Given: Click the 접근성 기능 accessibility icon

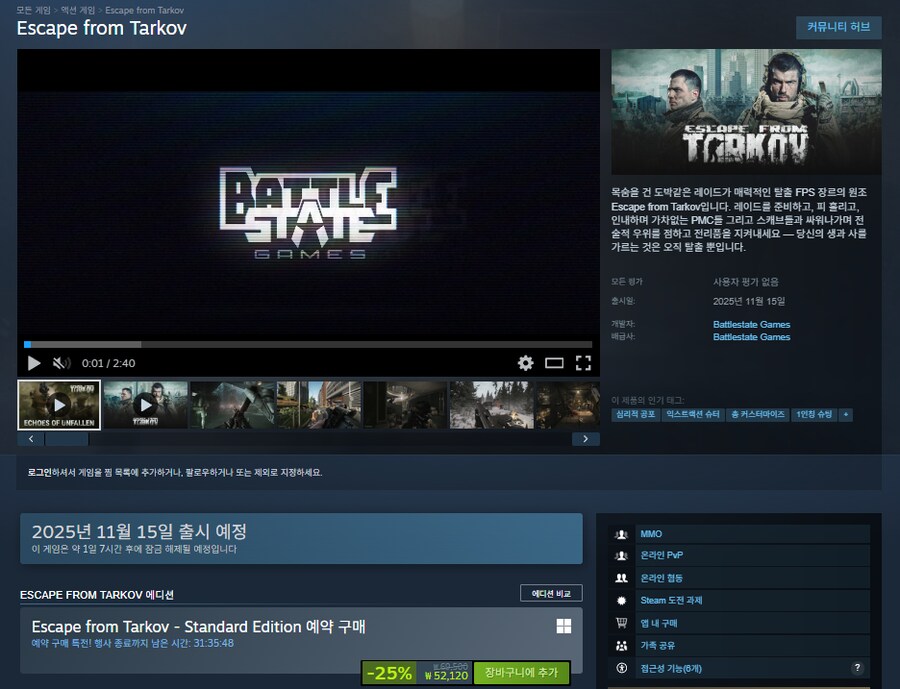Looking at the screenshot, I should [x=621, y=667].
